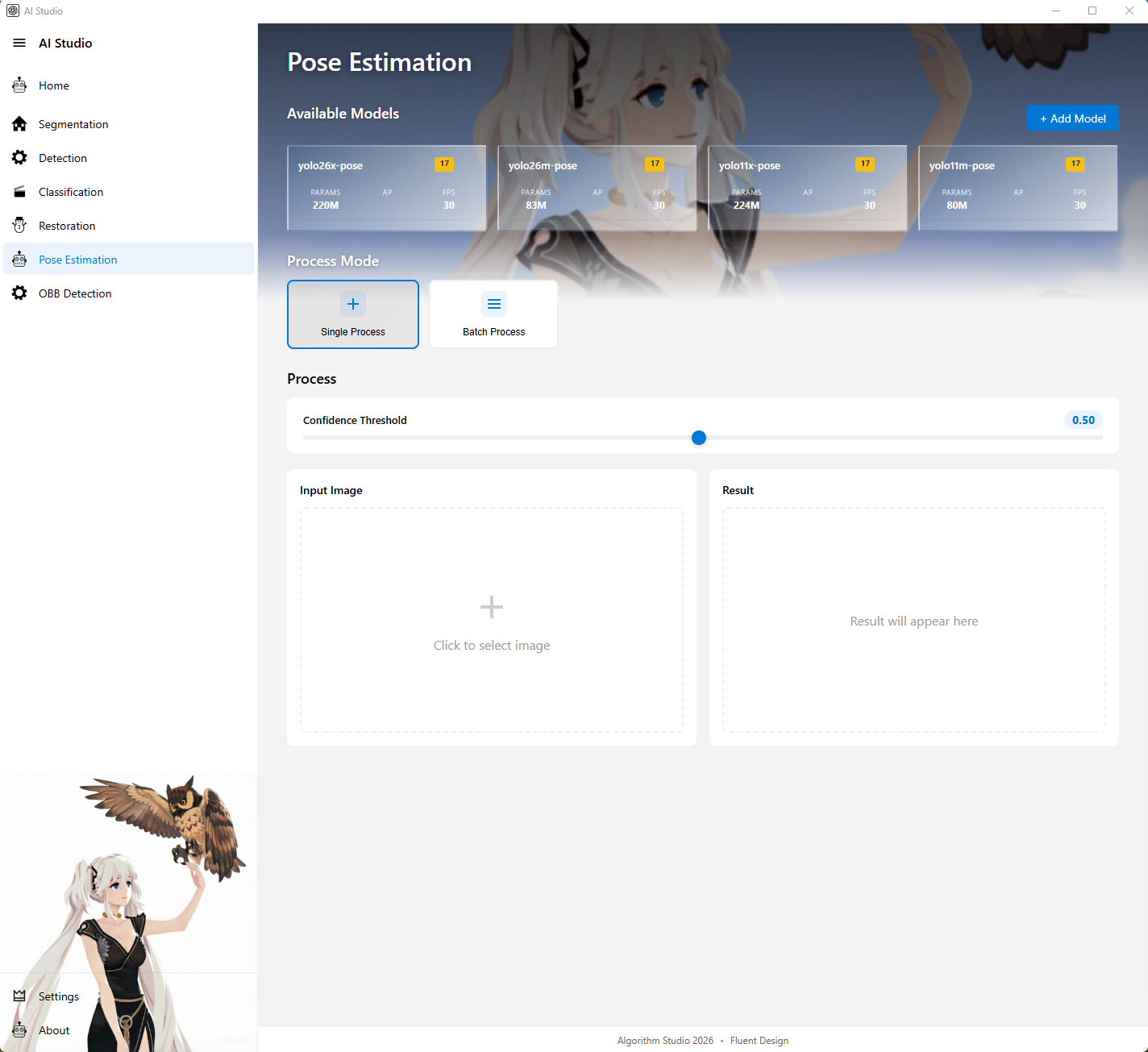Click the About robot icon

point(19,1030)
